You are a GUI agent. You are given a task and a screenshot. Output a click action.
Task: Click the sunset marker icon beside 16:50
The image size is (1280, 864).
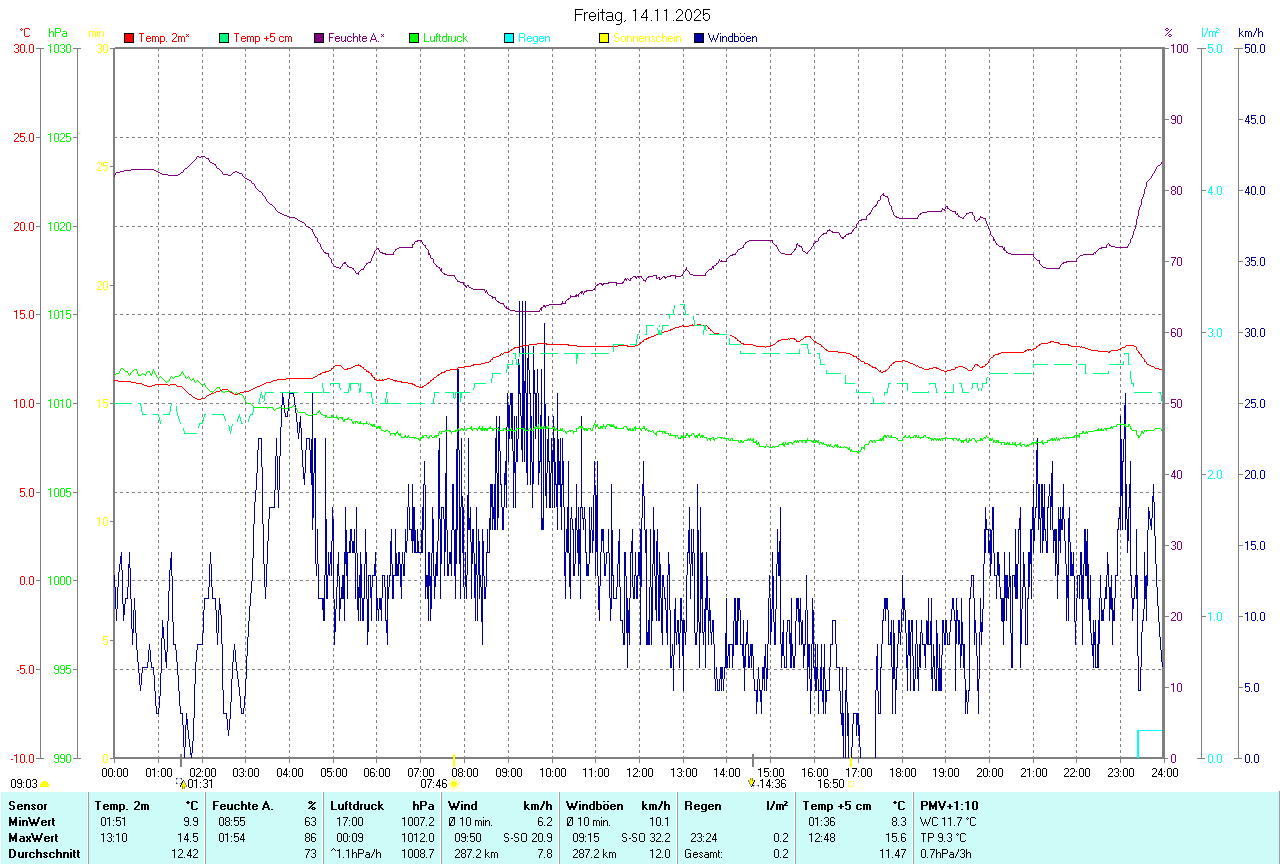pyautogui.click(x=850, y=785)
